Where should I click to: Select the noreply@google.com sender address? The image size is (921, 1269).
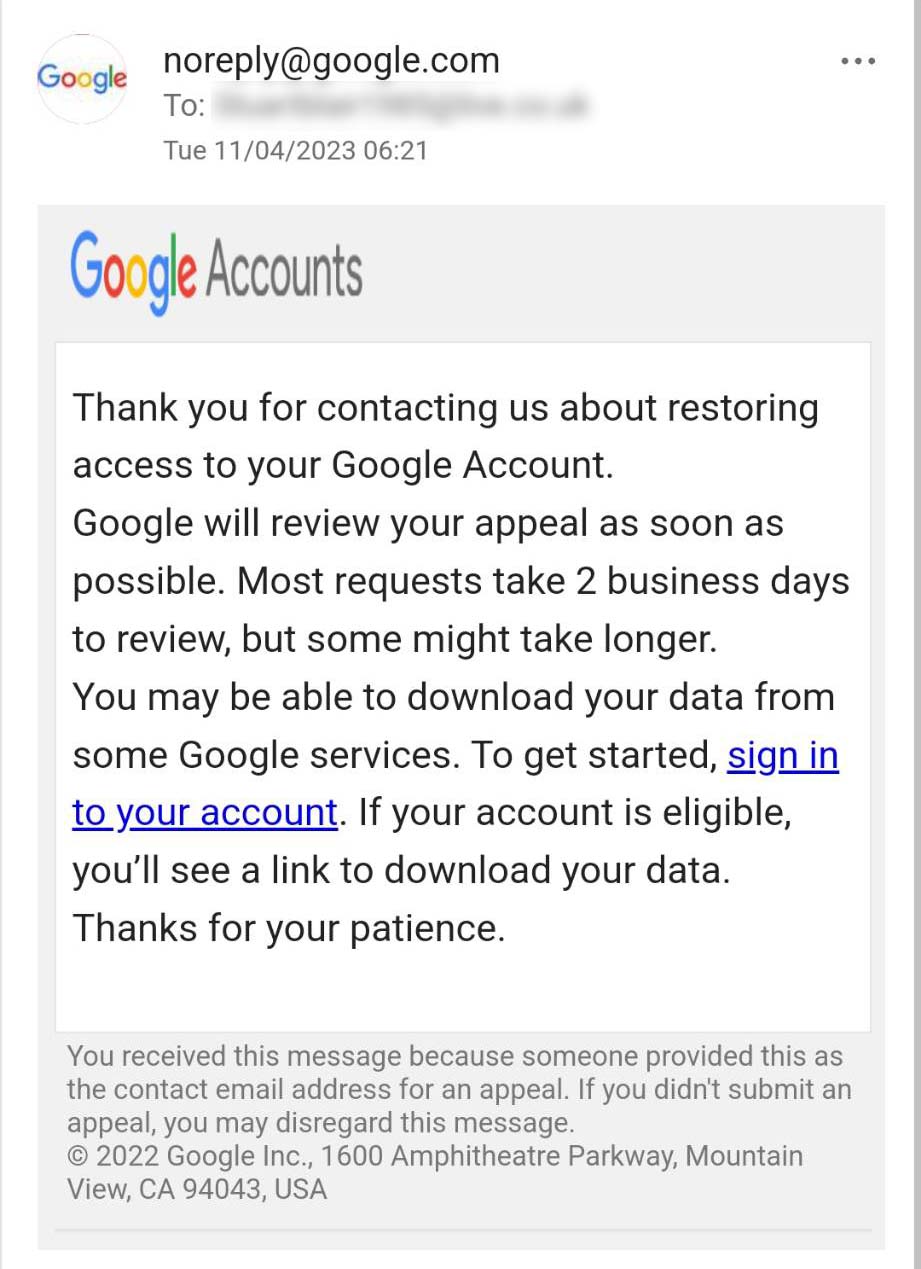click(x=331, y=61)
